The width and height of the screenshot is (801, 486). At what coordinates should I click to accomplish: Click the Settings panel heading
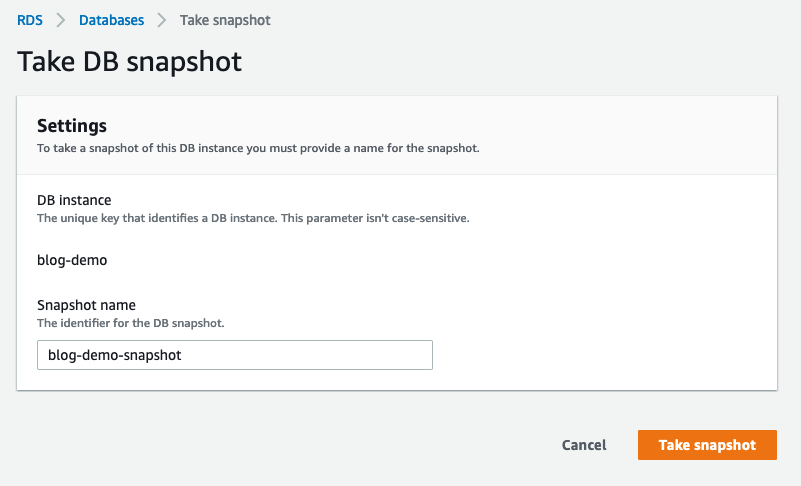coord(72,126)
